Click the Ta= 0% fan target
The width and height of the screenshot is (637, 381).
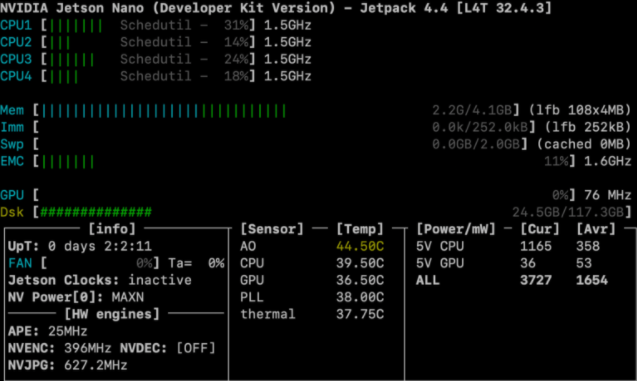click(x=196, y=263)
